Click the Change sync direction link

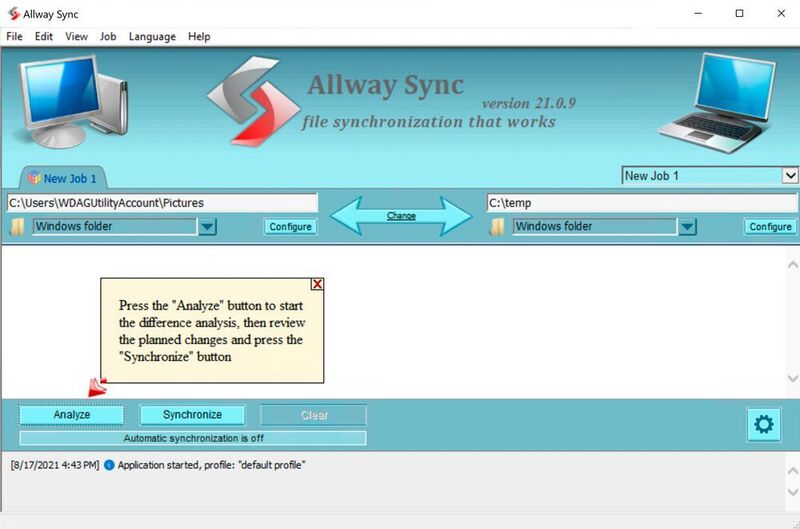[401, 216]
